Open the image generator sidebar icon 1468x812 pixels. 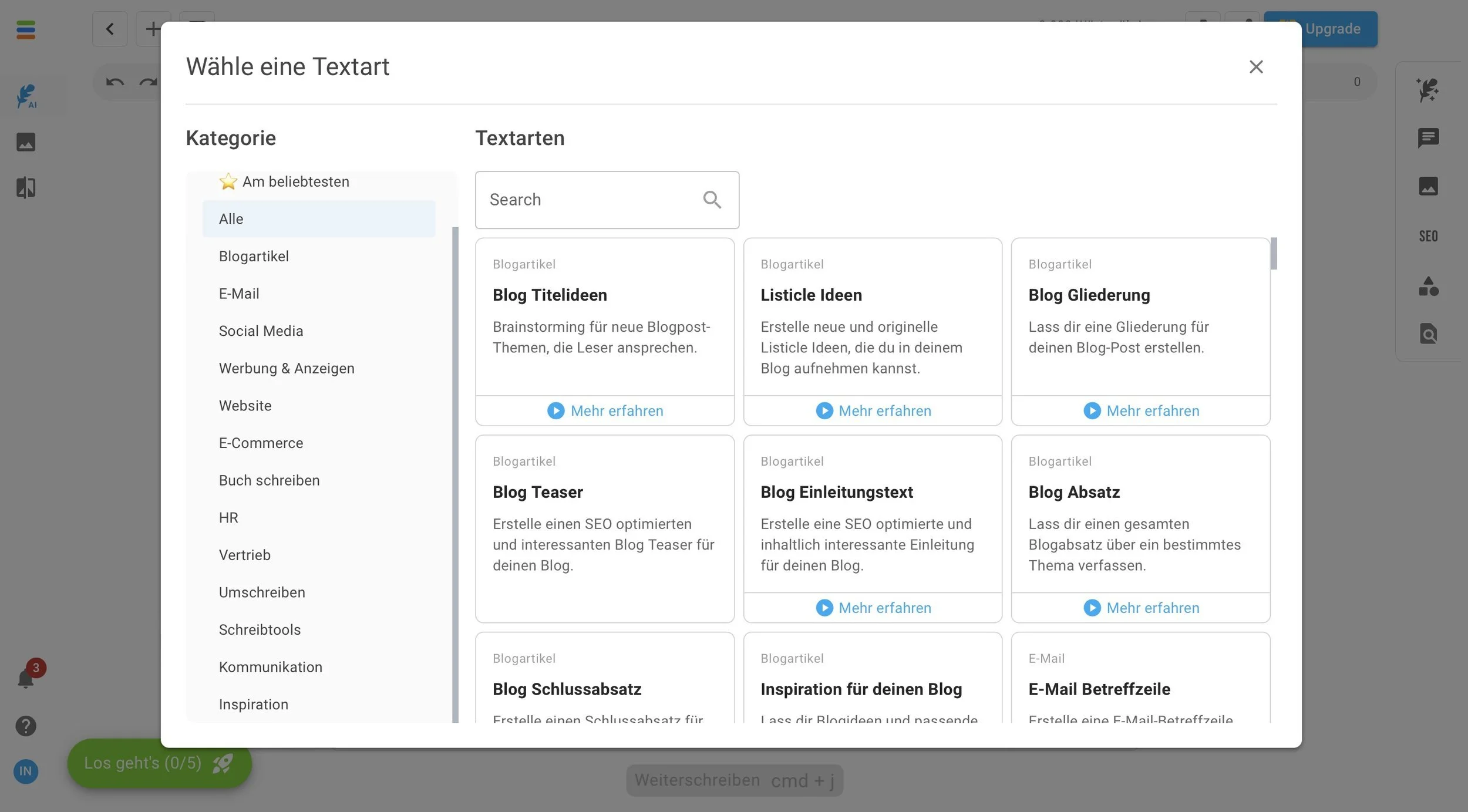26,142
